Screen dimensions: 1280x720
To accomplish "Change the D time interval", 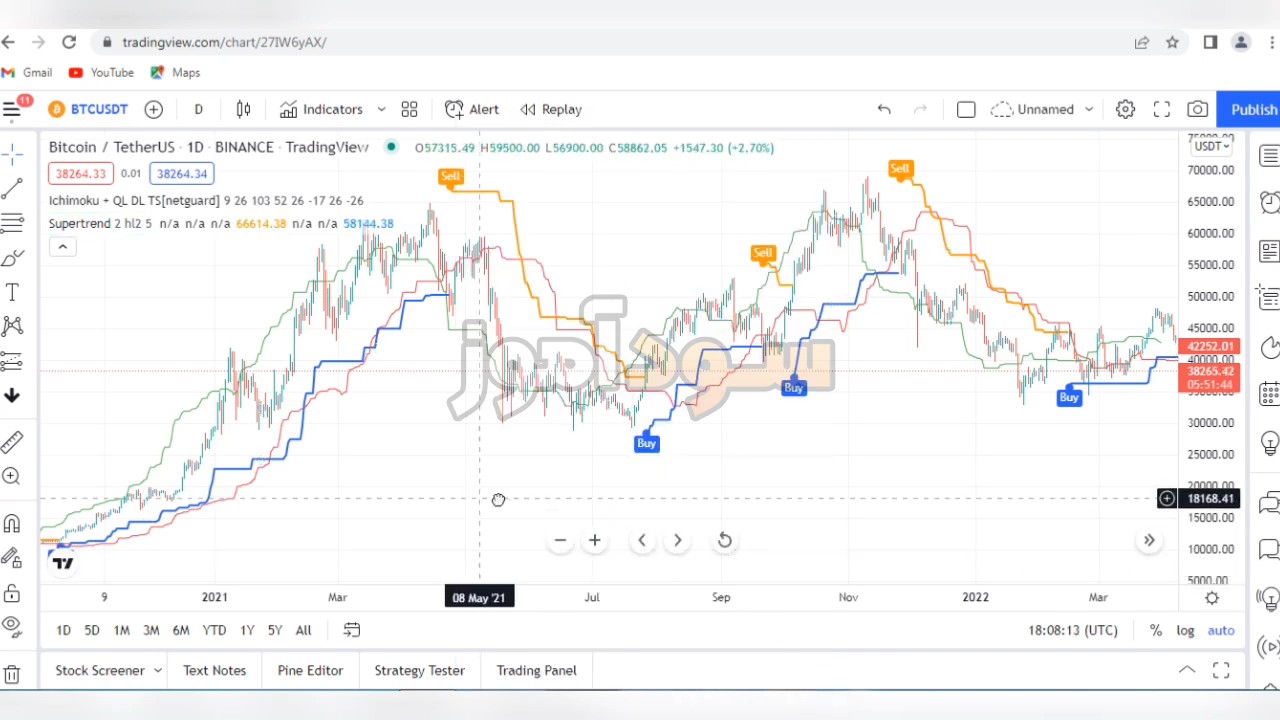I will tap(198, 109).
